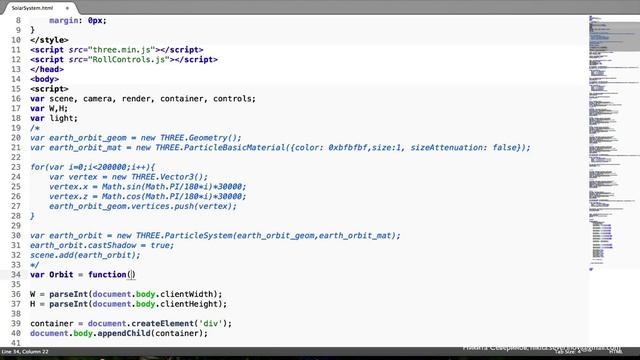Viewport: 640px width, 360px height.
Task: Click 'THREE.ParticleSystem' on line 30
Action: point(184,236)
